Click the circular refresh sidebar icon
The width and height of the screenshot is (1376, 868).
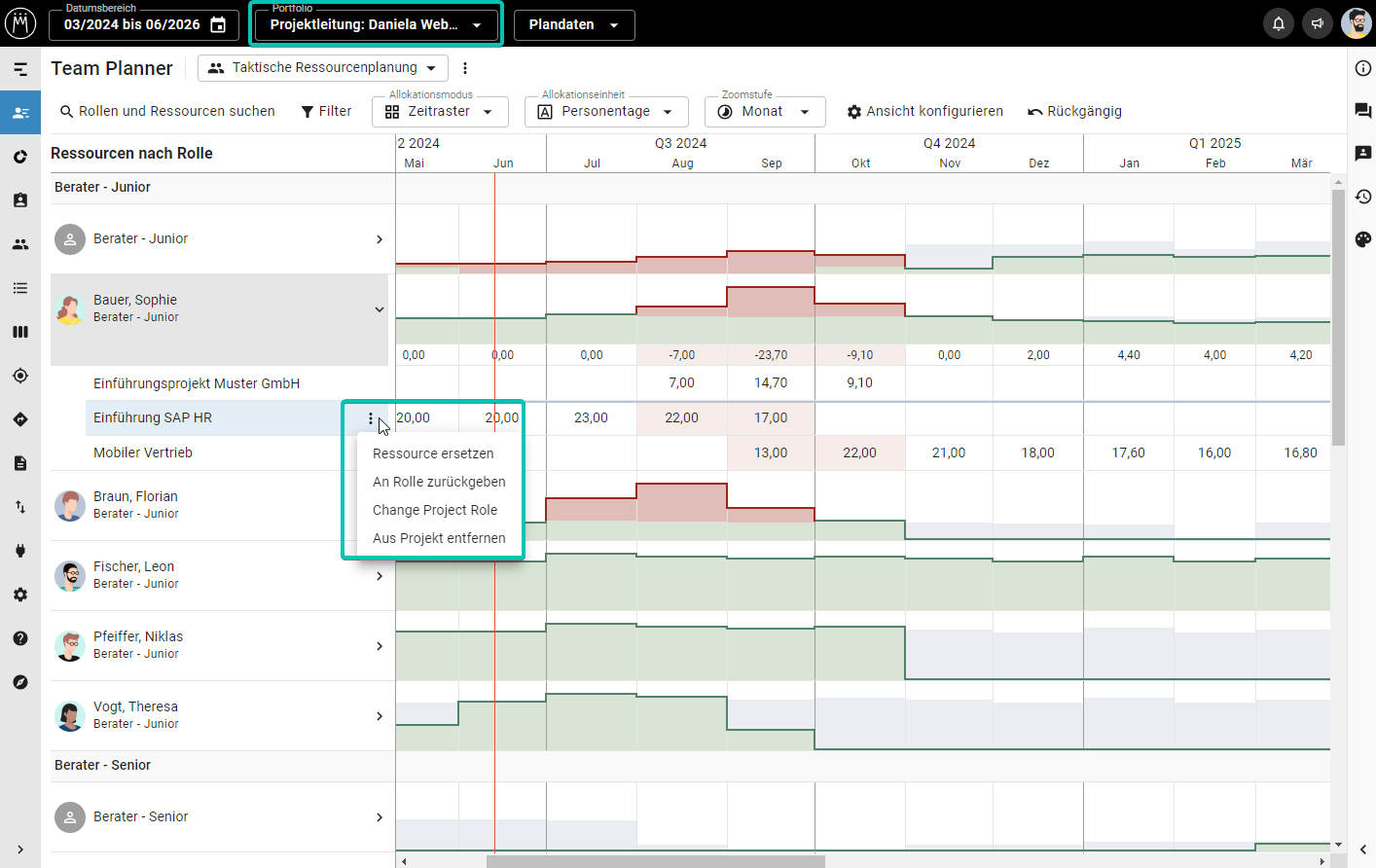pyautogui.click(x=20, y=157)
